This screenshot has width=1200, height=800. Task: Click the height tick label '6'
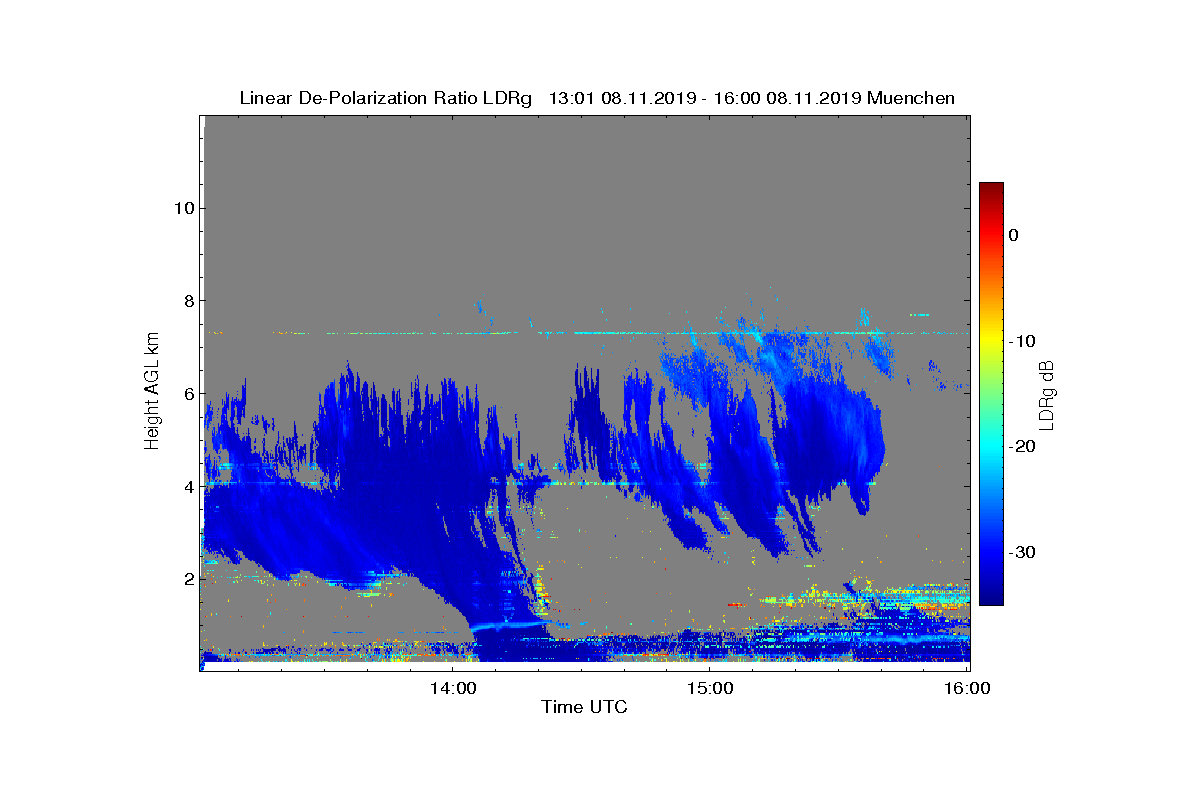point(187,394)
